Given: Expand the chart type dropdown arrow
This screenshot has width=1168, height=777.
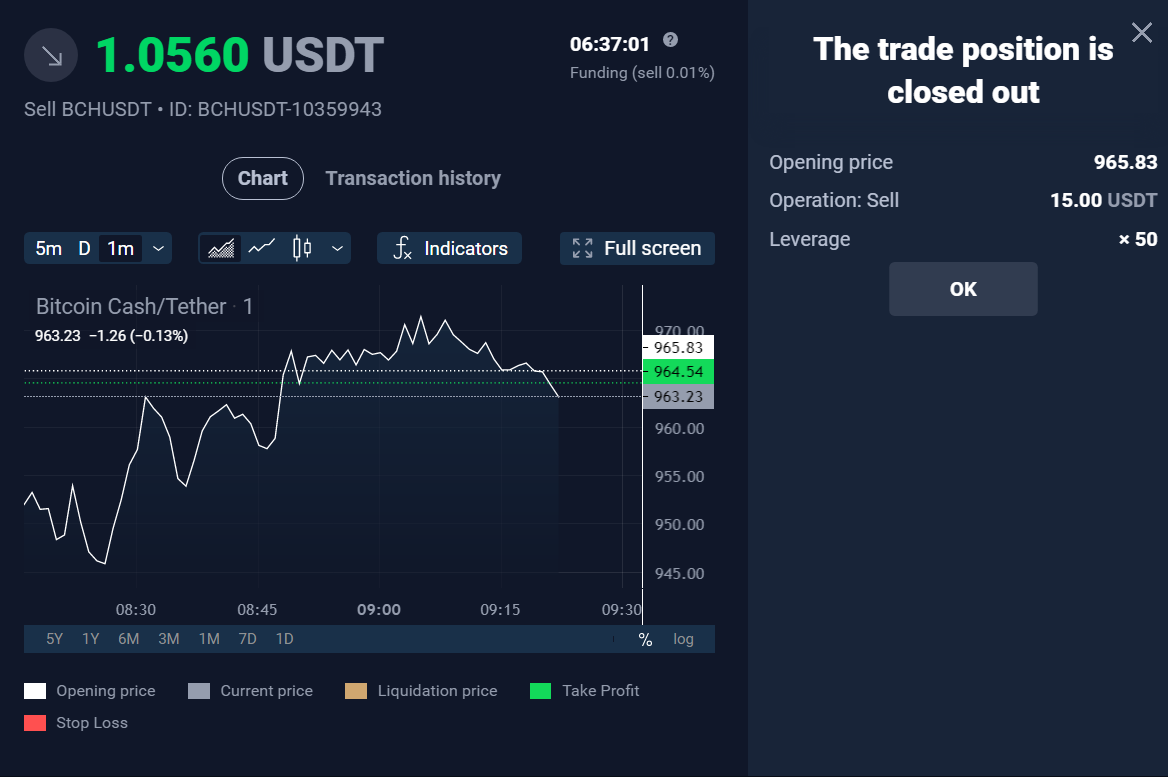Looking at the screenshot, I should click(337, 248).
